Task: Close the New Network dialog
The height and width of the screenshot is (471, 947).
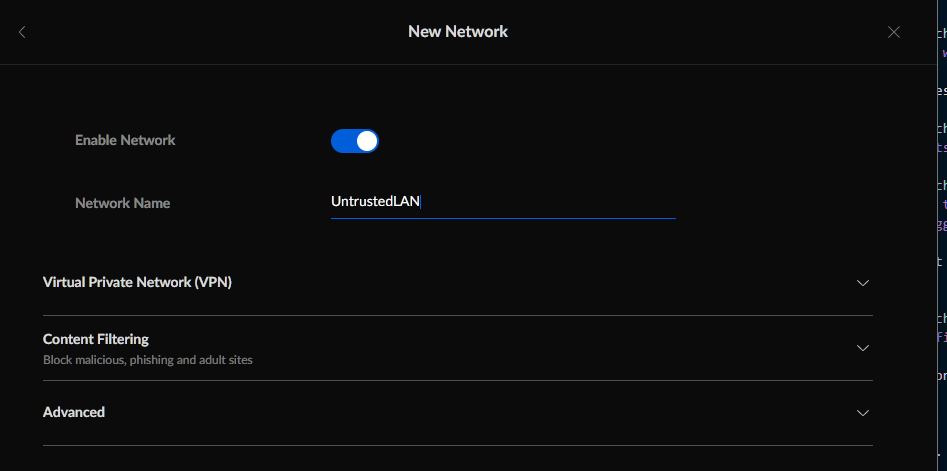Action: coord(894,32)
